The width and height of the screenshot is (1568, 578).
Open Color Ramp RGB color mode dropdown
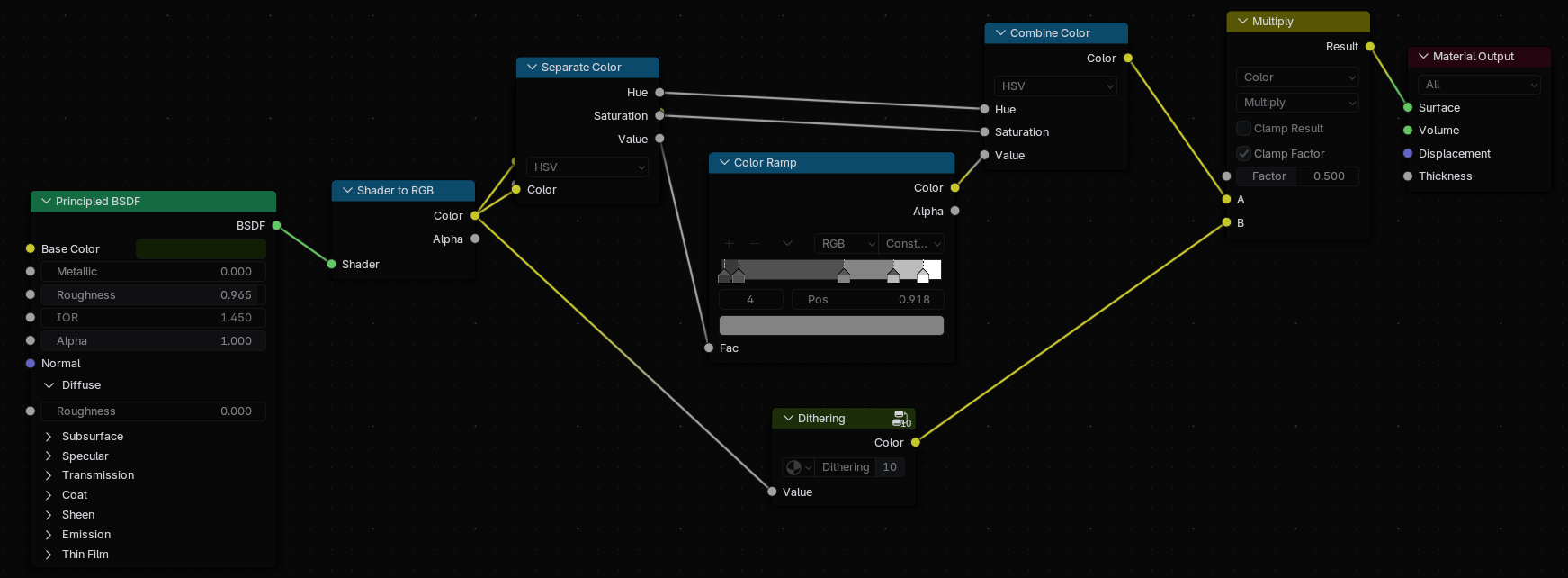tap(846, 244)
